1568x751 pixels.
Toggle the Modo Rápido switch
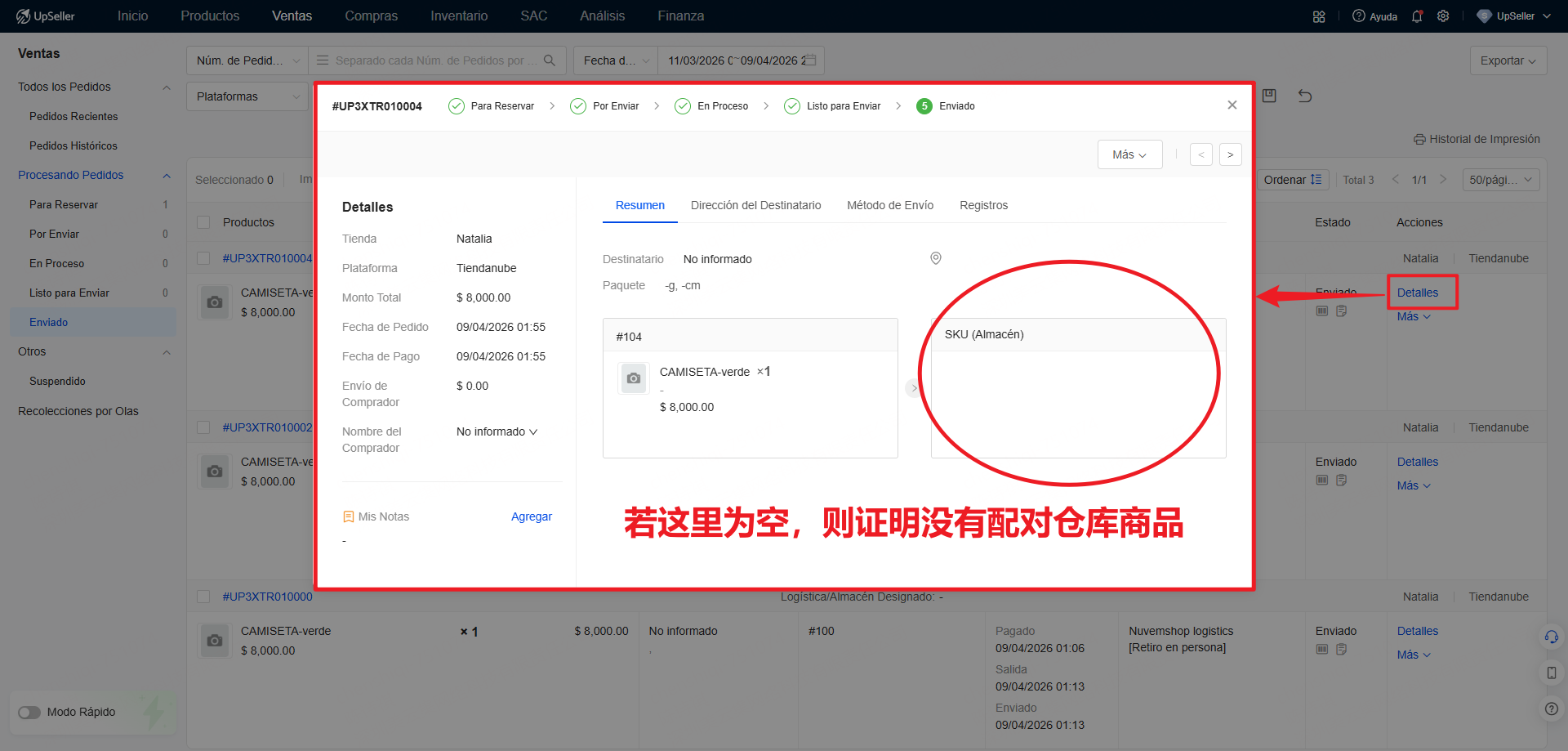click(29, 712)
